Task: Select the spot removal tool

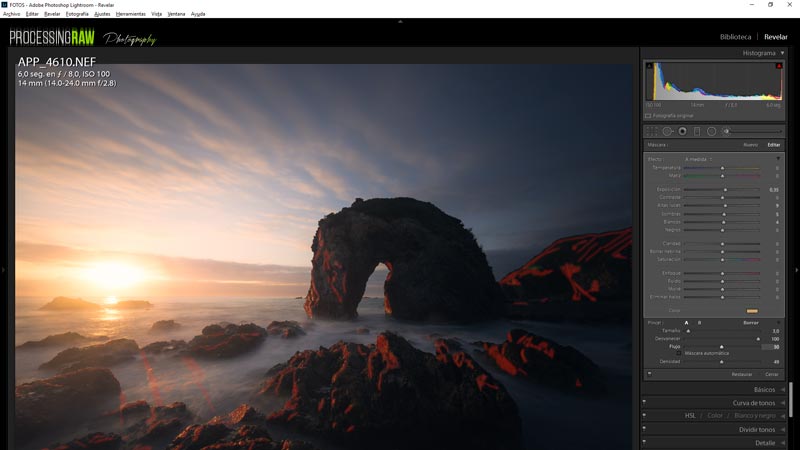Action: (667, 131)
